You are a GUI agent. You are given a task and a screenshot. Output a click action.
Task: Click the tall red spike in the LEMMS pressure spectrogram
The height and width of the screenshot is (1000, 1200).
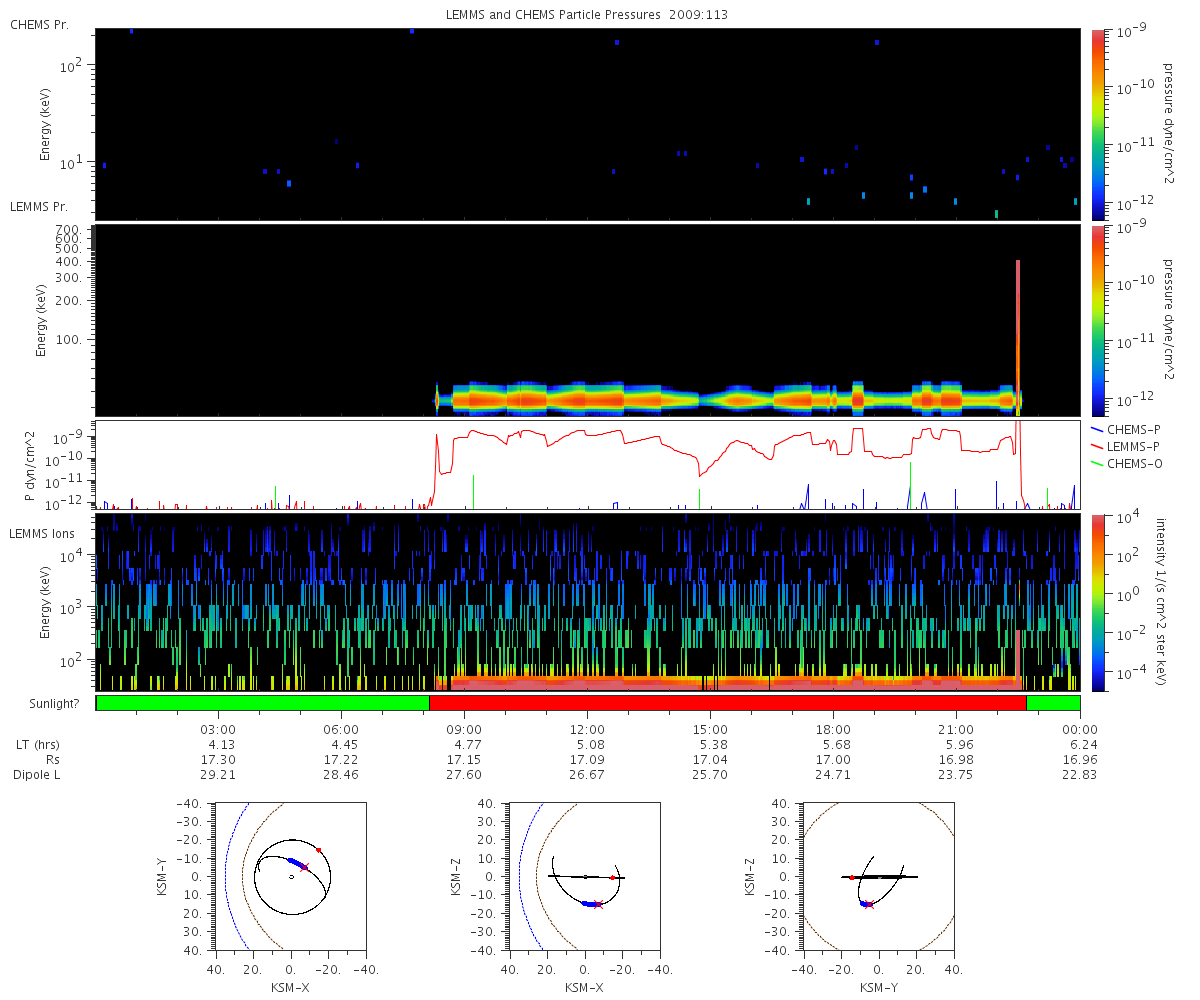point(1018,335)
